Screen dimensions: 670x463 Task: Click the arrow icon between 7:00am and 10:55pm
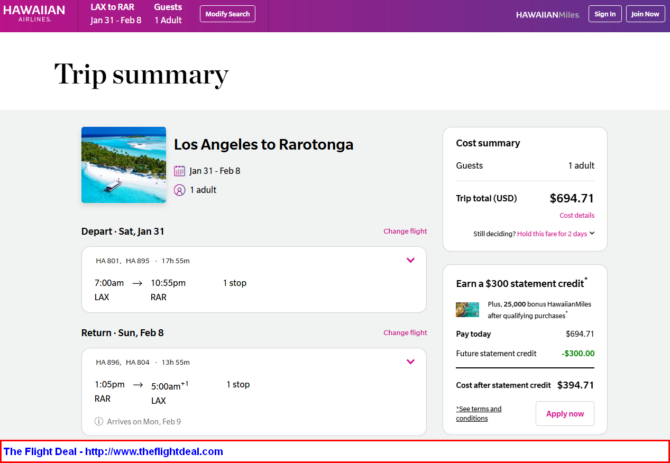(x=137, y=283)
